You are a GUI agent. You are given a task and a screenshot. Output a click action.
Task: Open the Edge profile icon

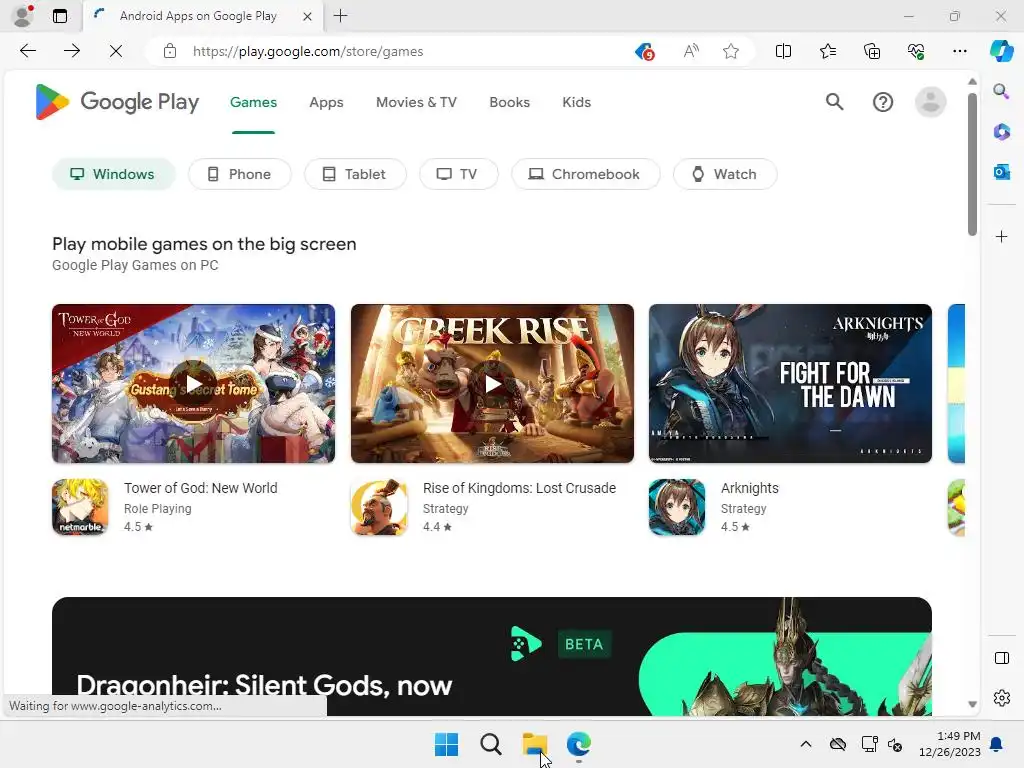[23, 16]
